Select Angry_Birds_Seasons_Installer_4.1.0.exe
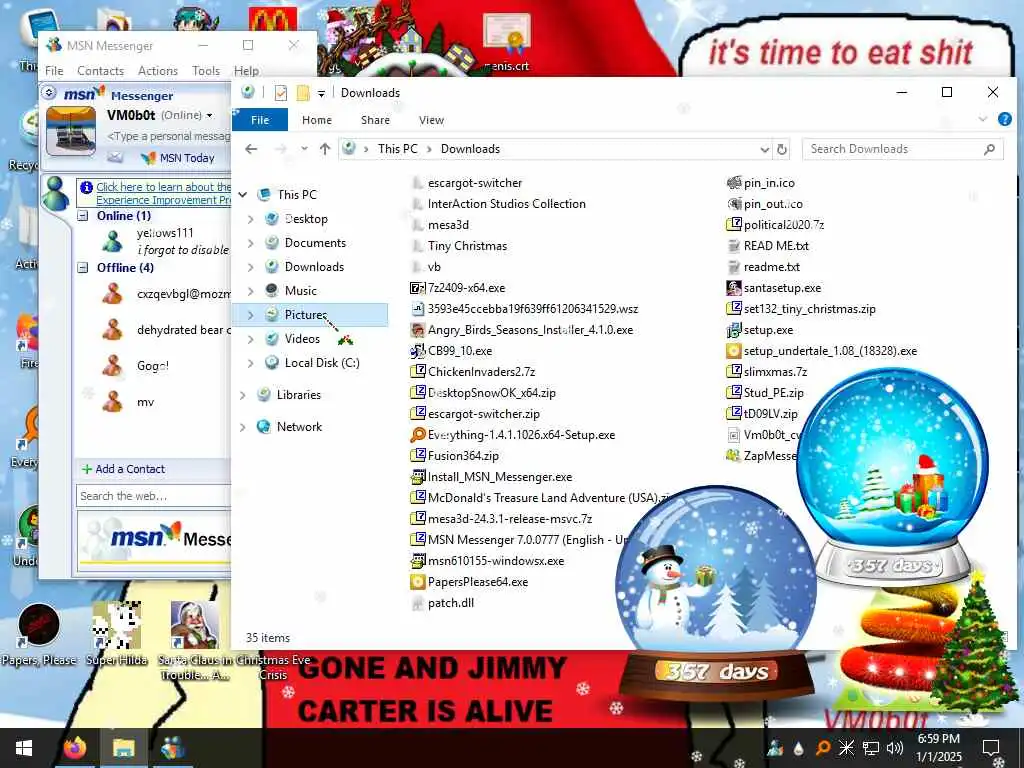 522,330
